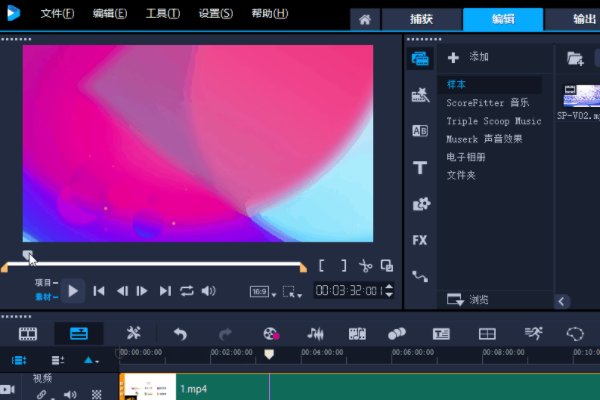Click the preview scrubber handle
This screenshot has height=400, width=600.
click(27, 255)
